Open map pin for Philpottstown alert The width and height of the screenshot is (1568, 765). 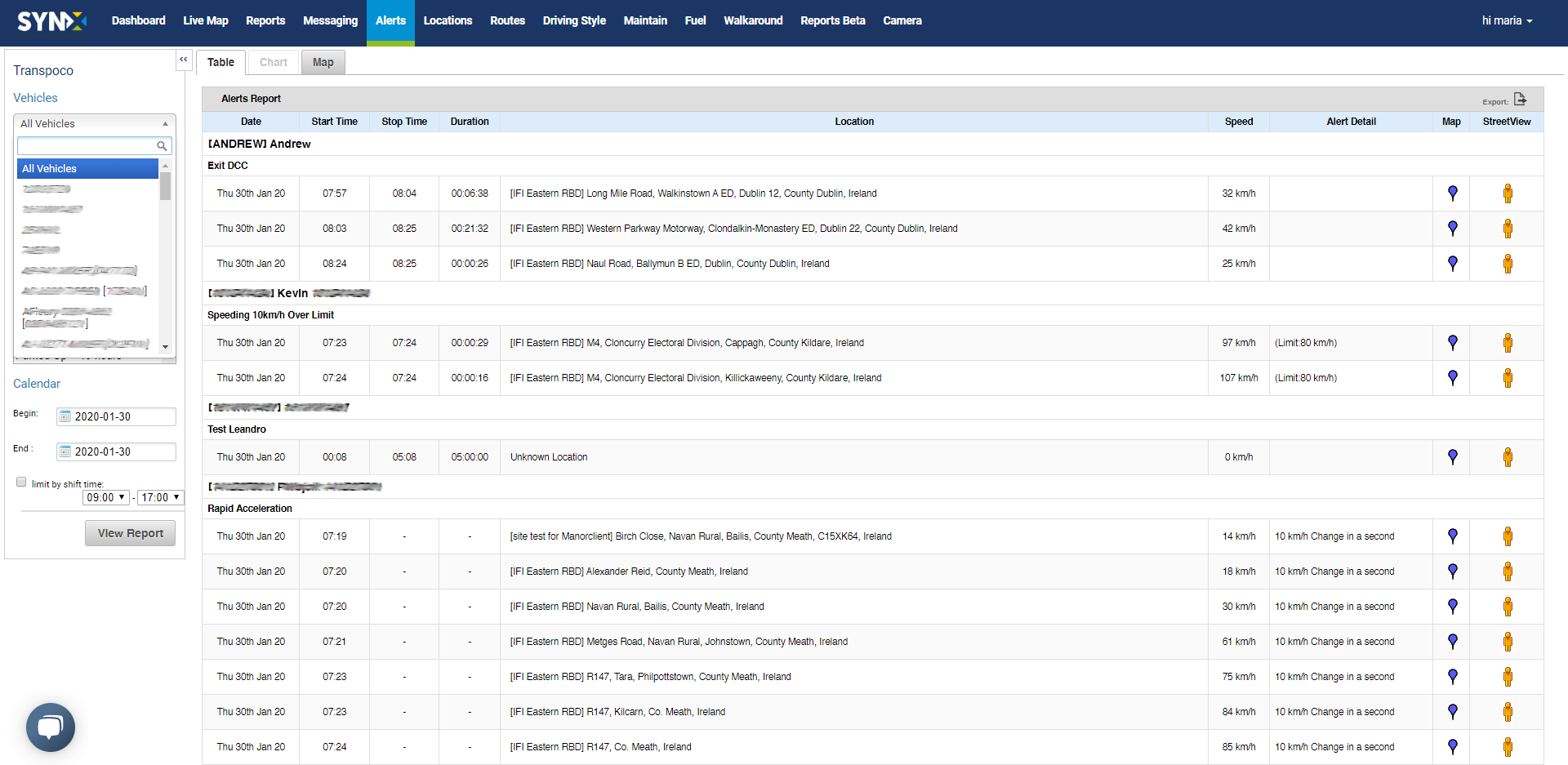1452,677
